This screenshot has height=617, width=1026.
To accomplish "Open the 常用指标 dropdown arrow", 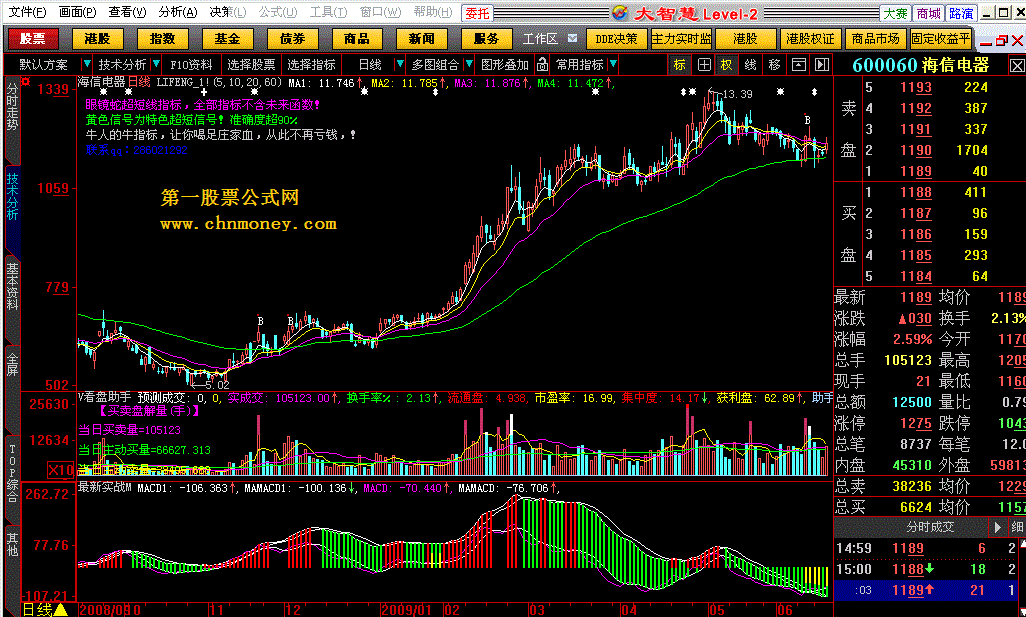I will coord(613,64).
